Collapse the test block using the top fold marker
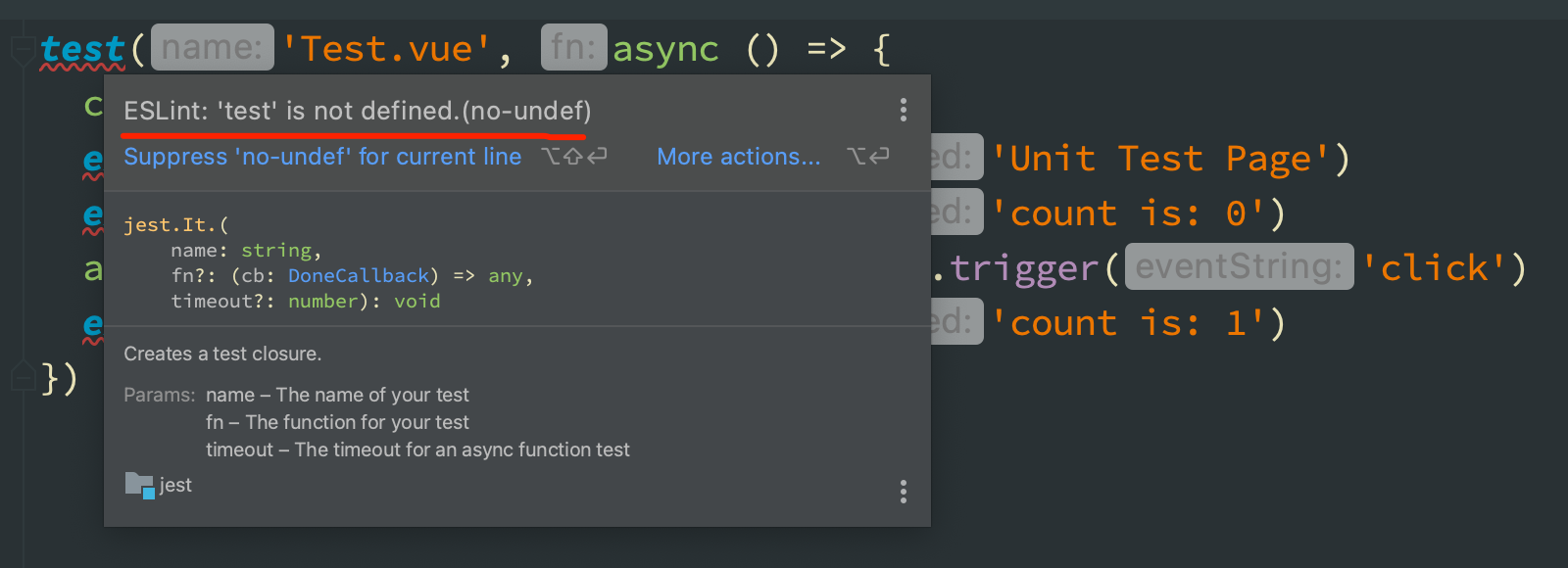 (x=22, y=49)
